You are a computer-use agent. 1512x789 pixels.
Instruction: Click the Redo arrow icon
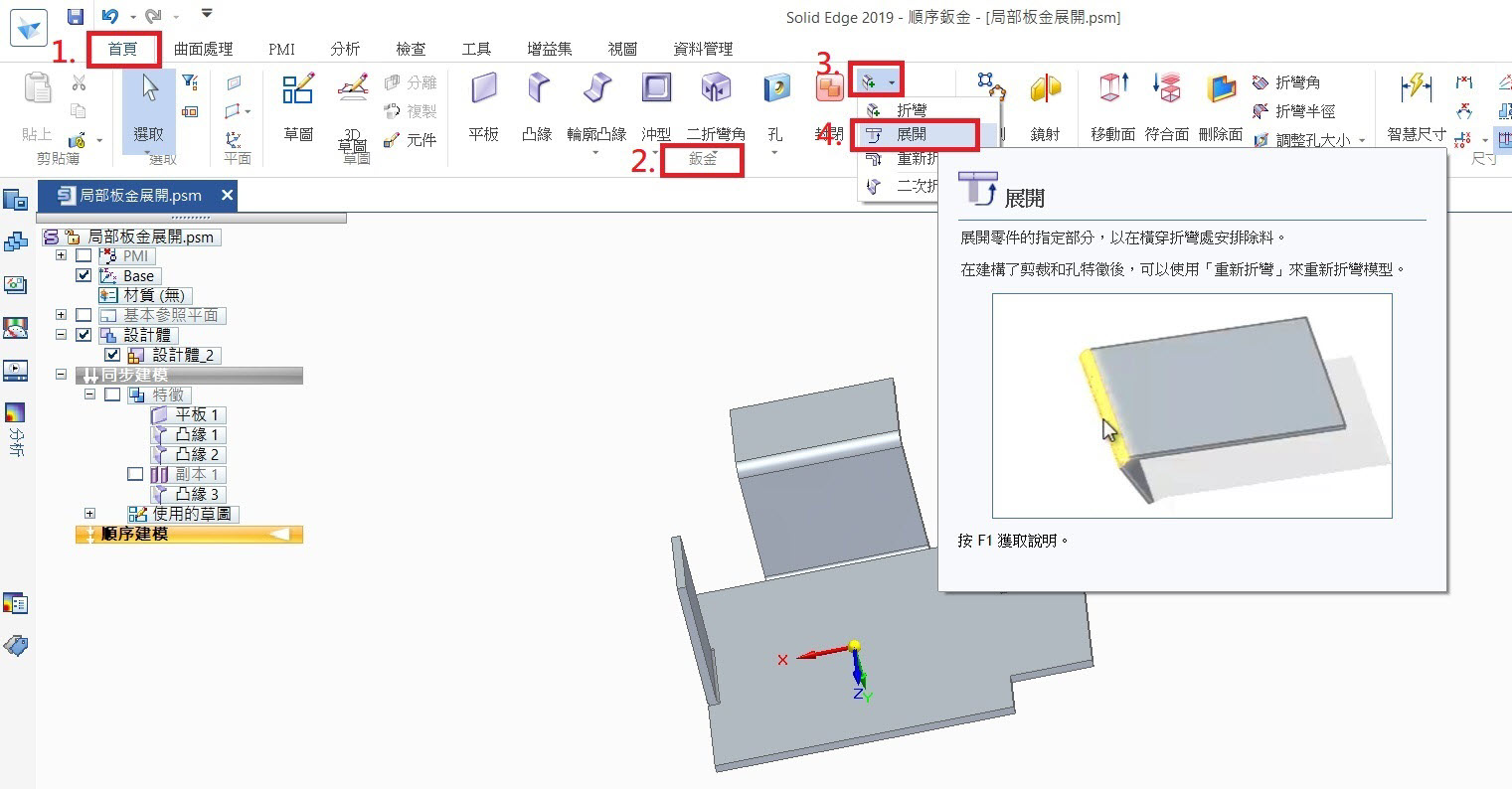tap(153, 16)
